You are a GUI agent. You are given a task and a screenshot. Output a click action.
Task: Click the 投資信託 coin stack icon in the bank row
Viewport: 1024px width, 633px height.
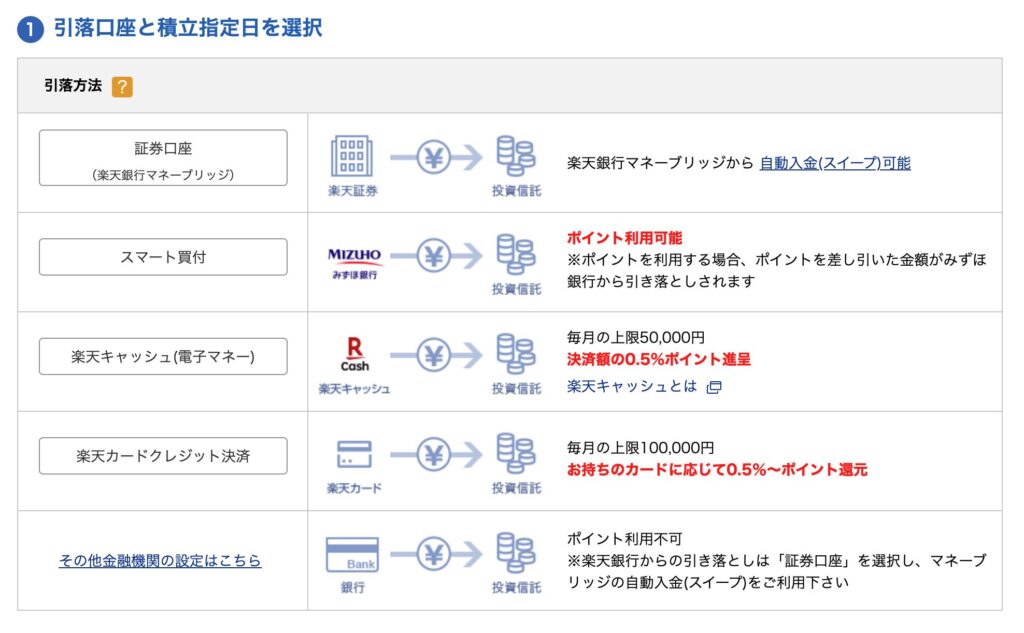pos(516,553)
